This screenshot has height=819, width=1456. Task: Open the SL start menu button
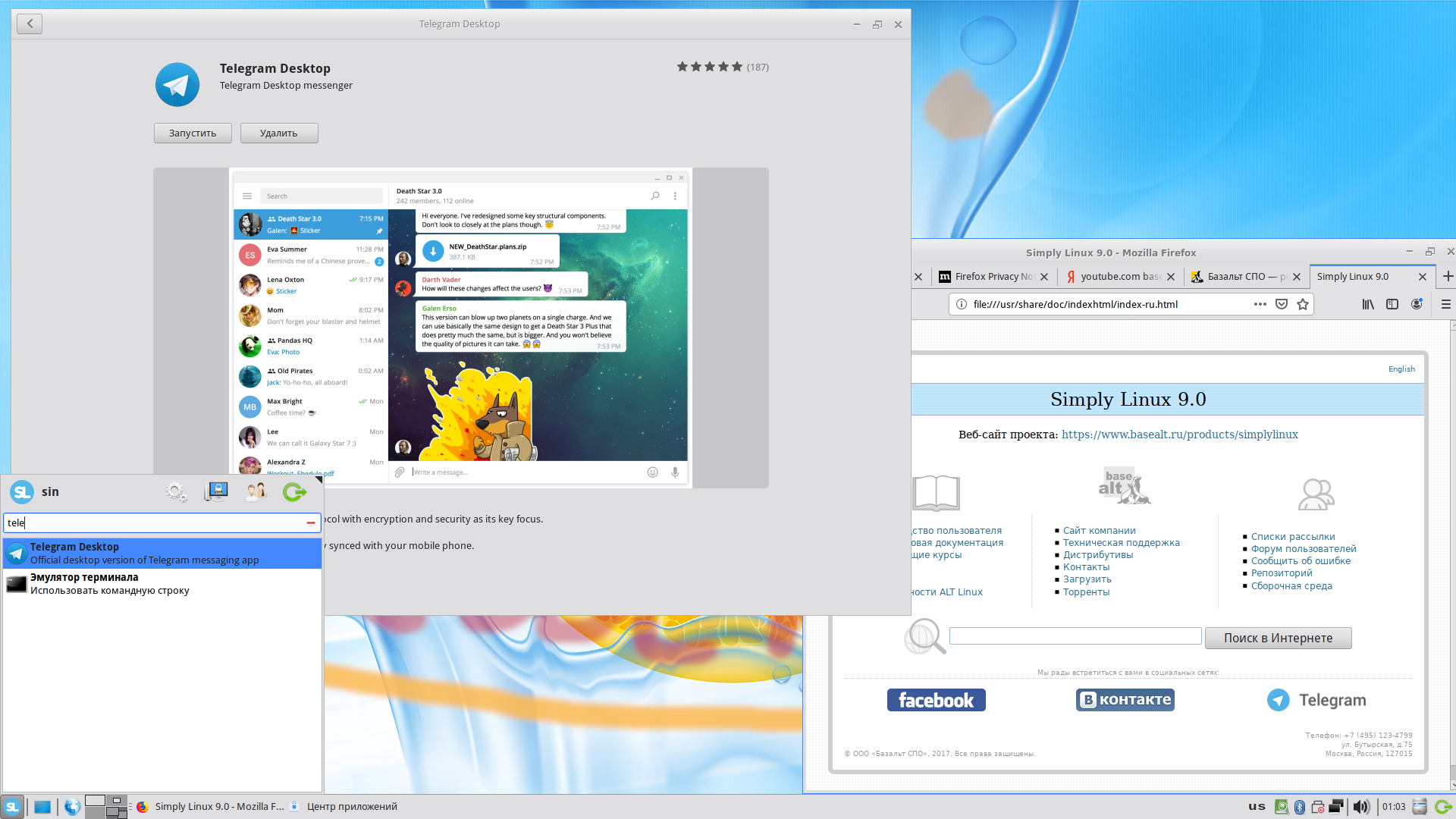click(x=12, y=807)
